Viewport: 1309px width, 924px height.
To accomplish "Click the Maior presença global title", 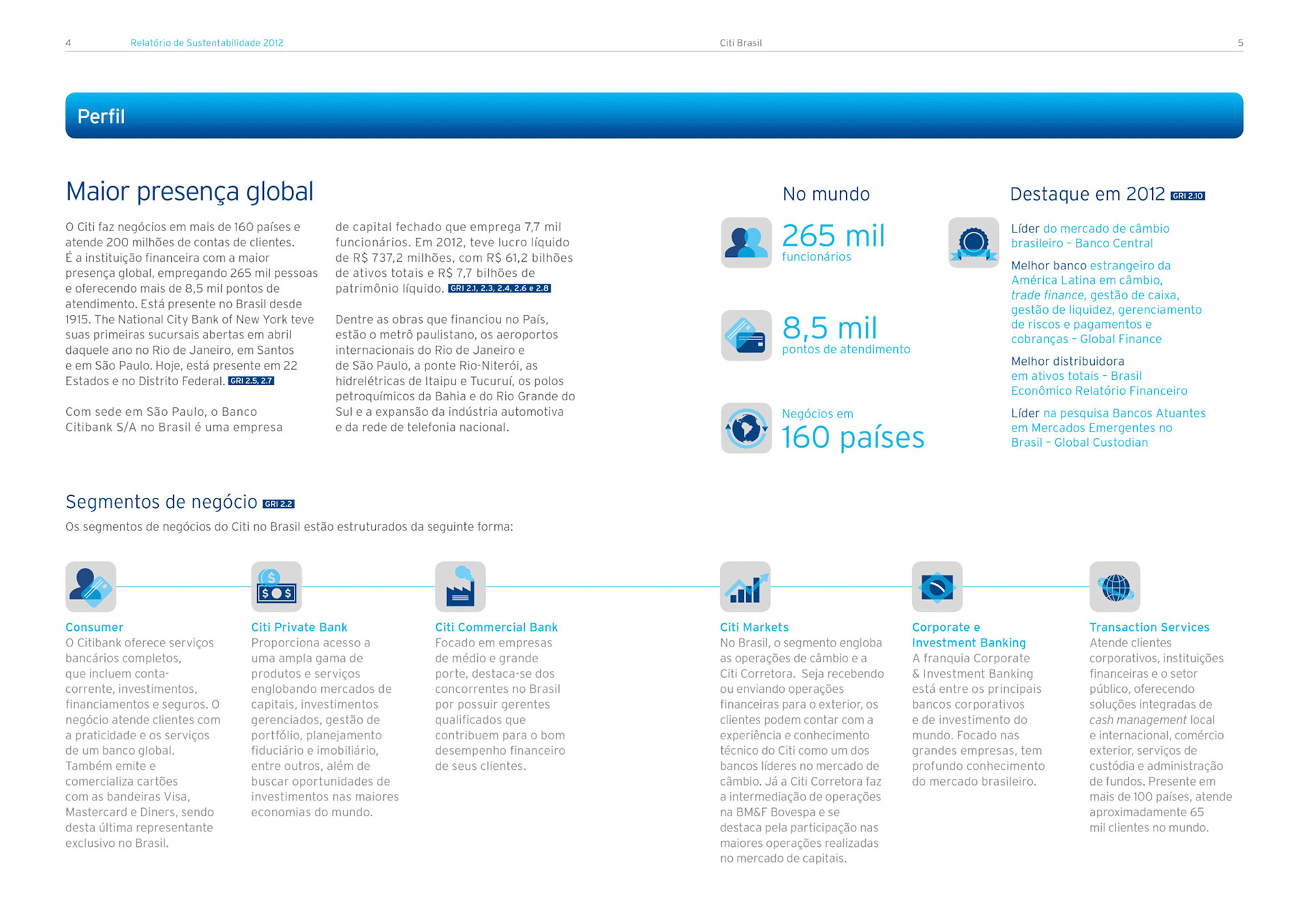I will [190, 192].
